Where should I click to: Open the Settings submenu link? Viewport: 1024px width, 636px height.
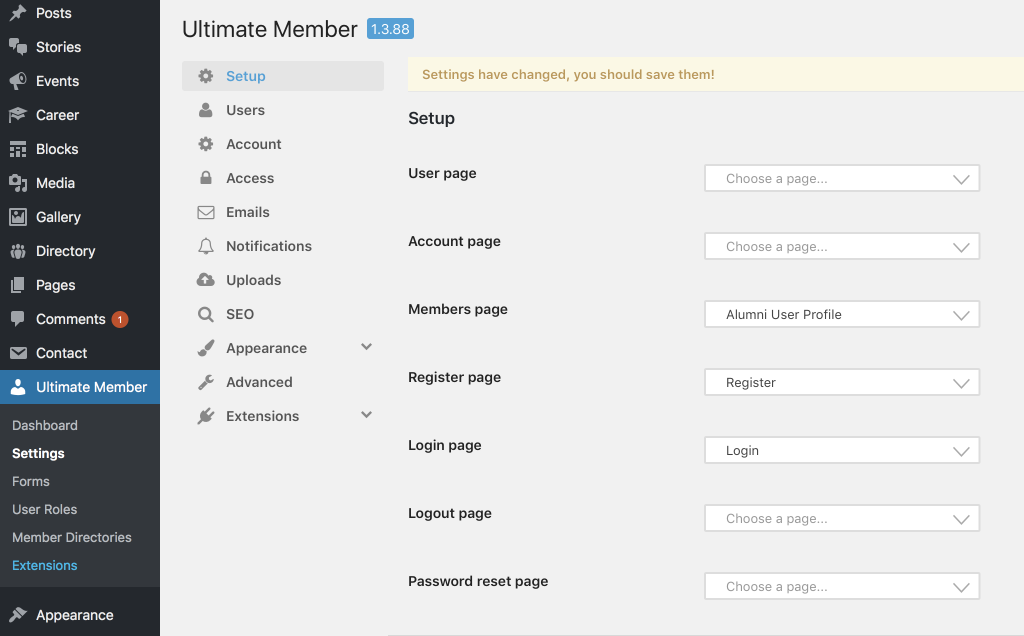[38, 453]
